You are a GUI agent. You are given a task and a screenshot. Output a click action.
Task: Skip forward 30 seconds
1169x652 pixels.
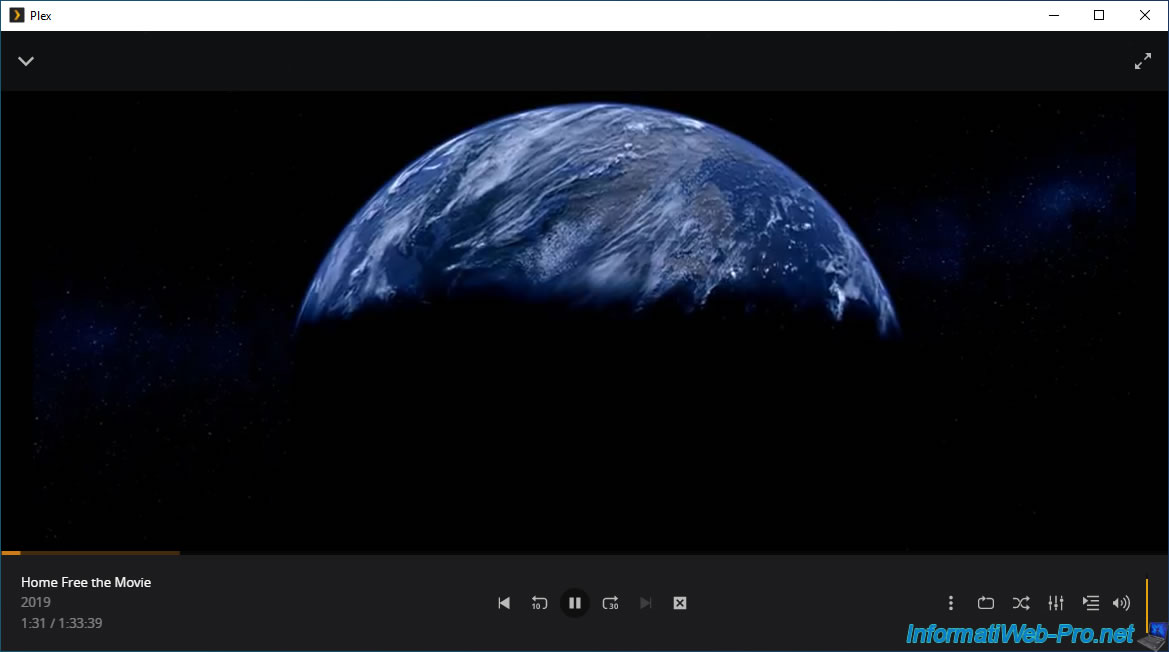click(610, 603)
